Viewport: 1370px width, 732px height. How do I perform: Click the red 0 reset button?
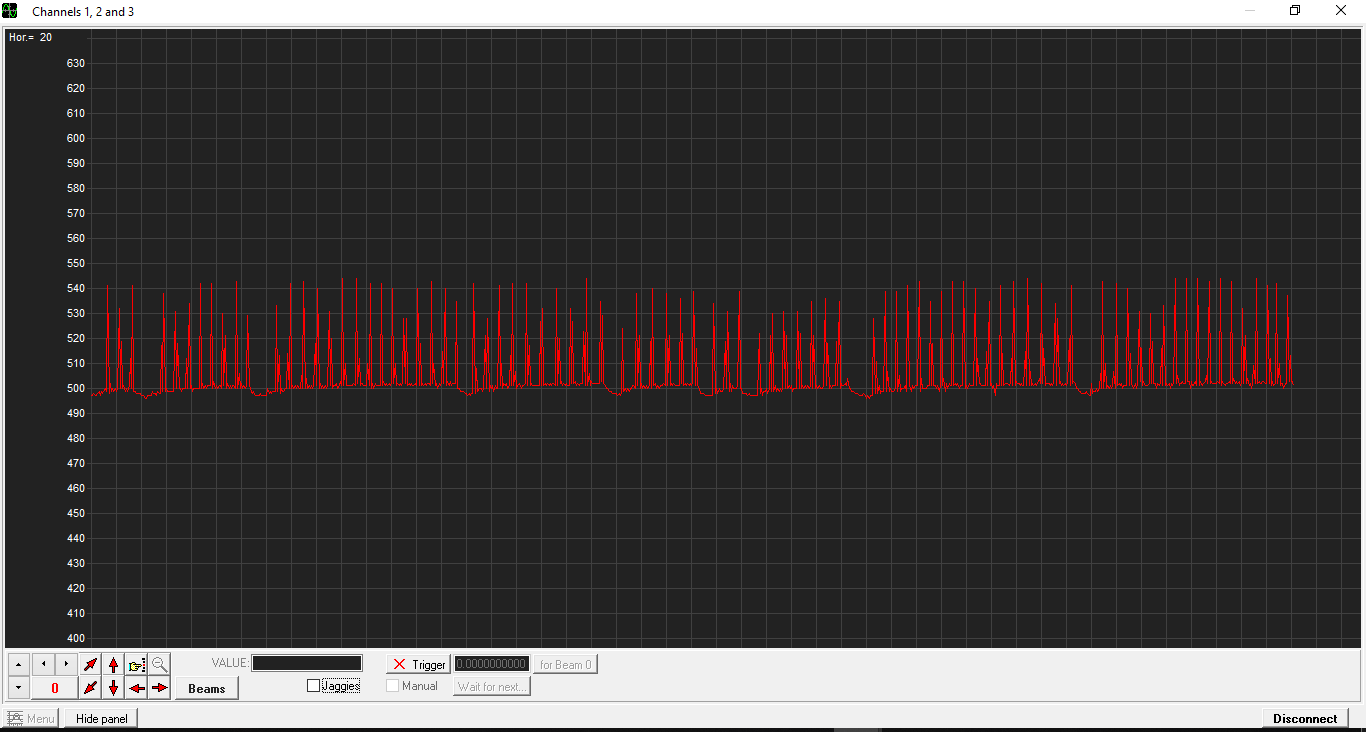pos(55,688)
